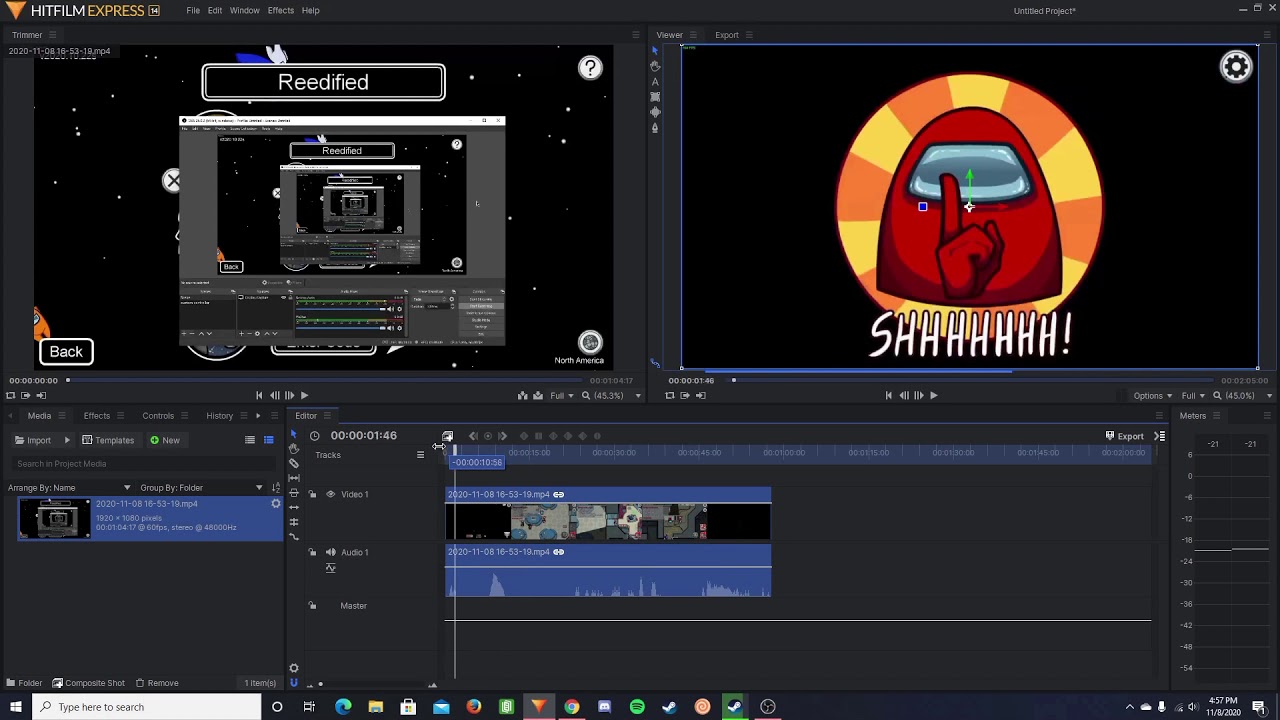The width and height of the screenshot is (1280, 720).
Task: Open the Effects menu in menu bar
Action: [x=281, y=10]
